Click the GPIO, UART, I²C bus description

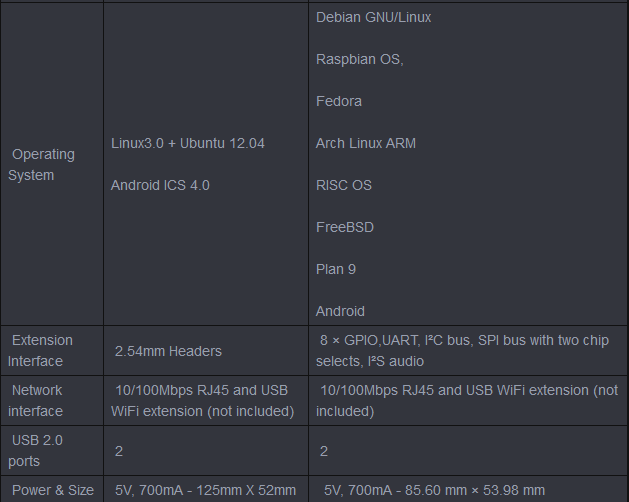tap(463, 351)
